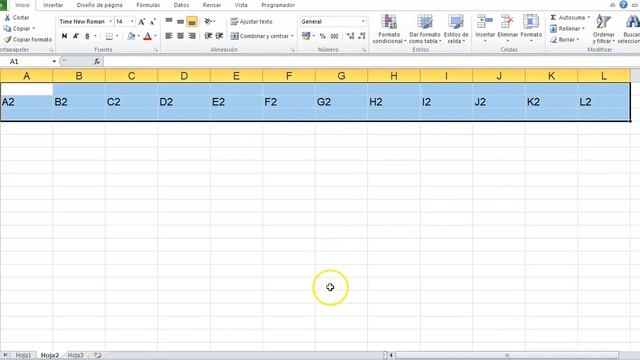Apply red font color A
Screen dimensions: 640x360
click(148, 36)
